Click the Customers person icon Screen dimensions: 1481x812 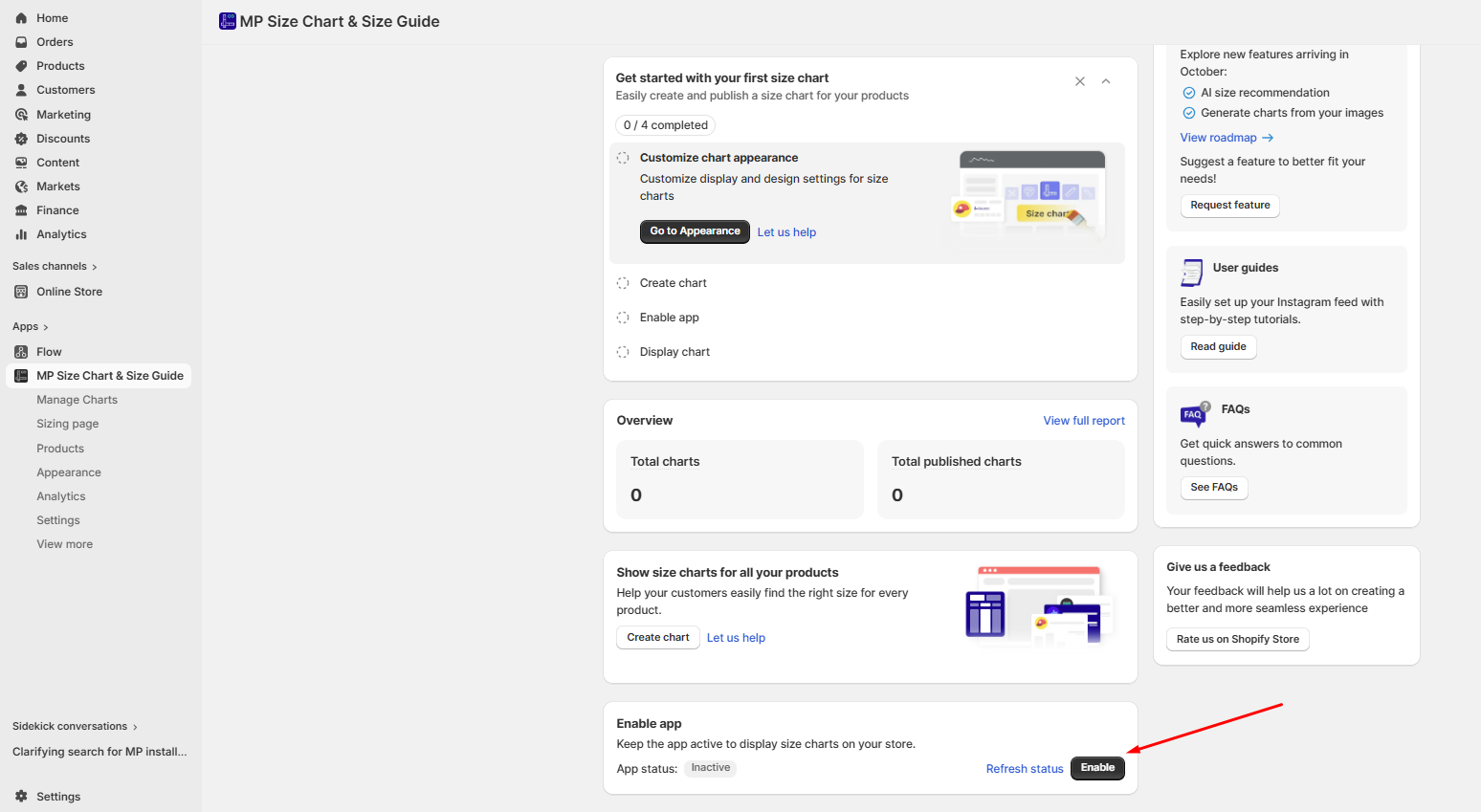click(x=21, y=90)
